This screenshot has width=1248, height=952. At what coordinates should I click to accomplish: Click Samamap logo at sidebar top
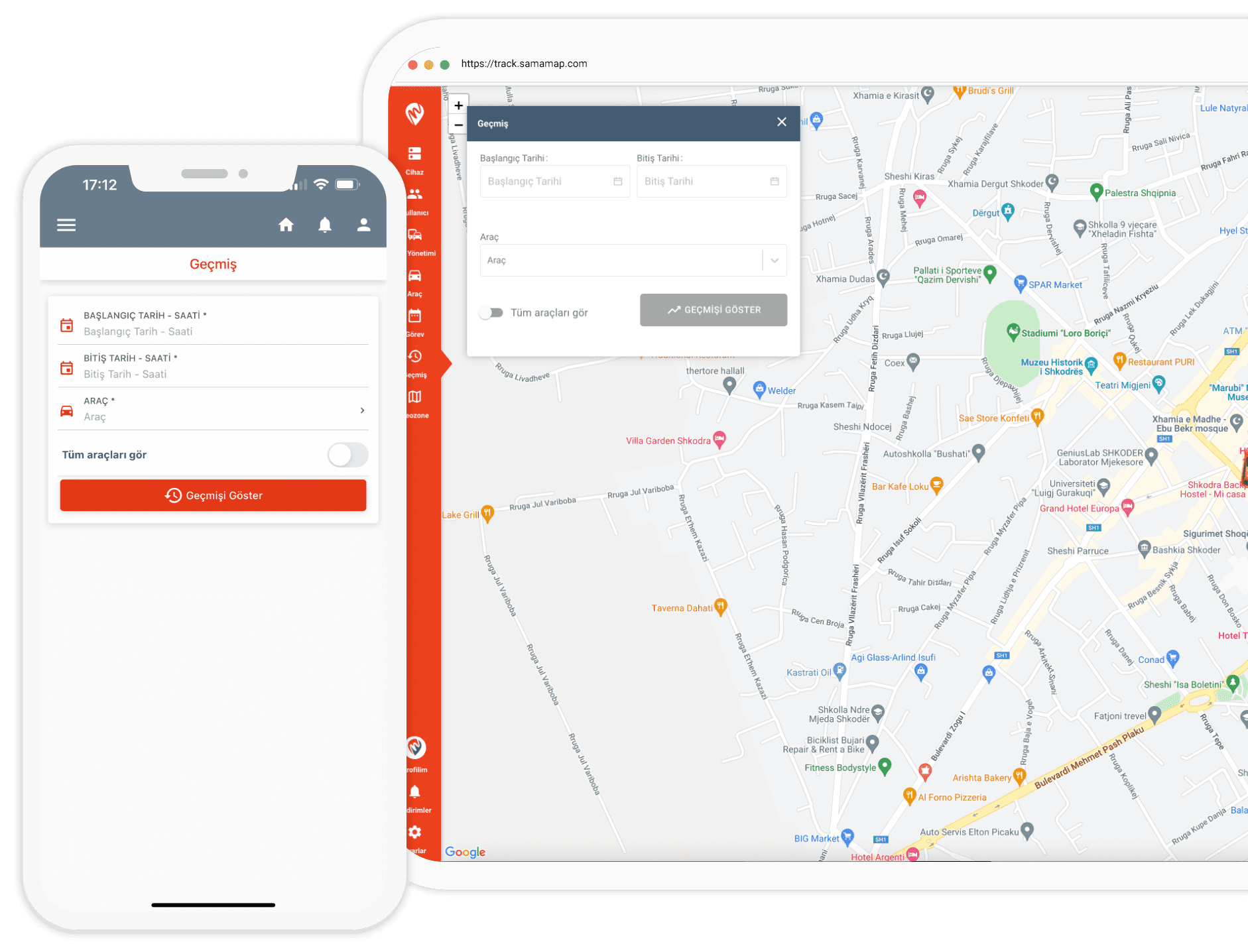tap(415, 114)
